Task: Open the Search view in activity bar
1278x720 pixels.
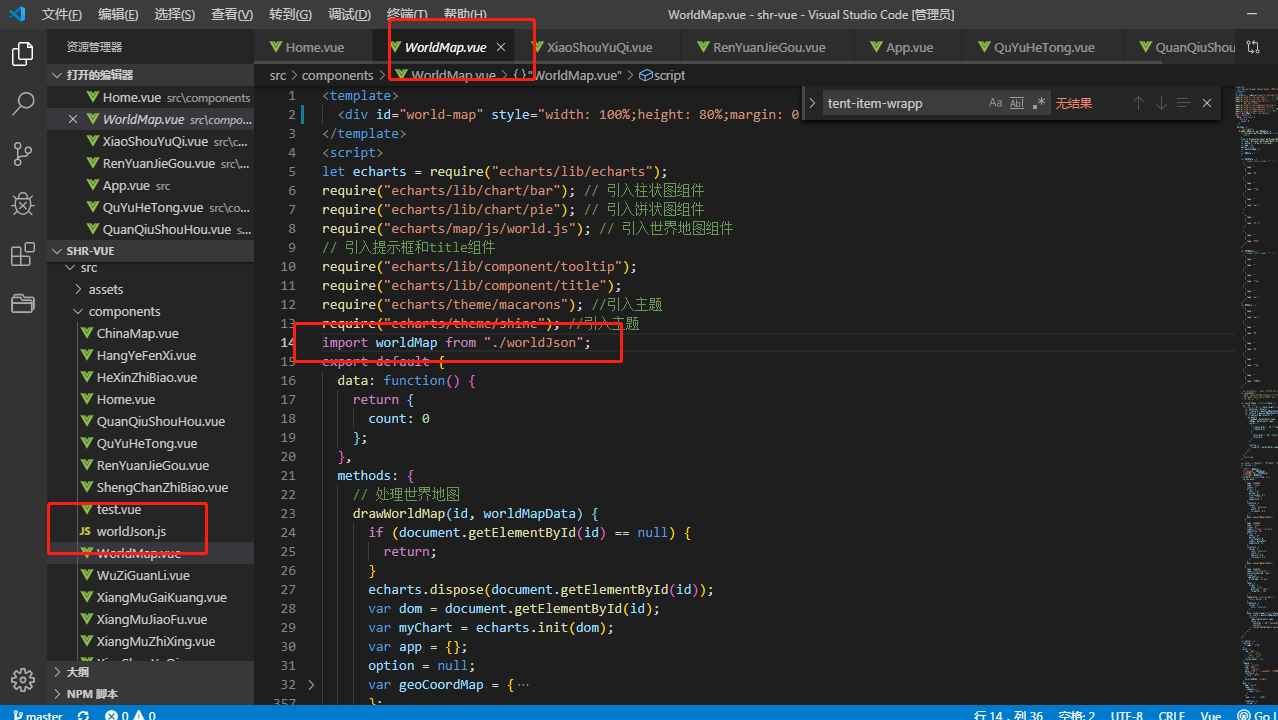Action: click(22, 103)
